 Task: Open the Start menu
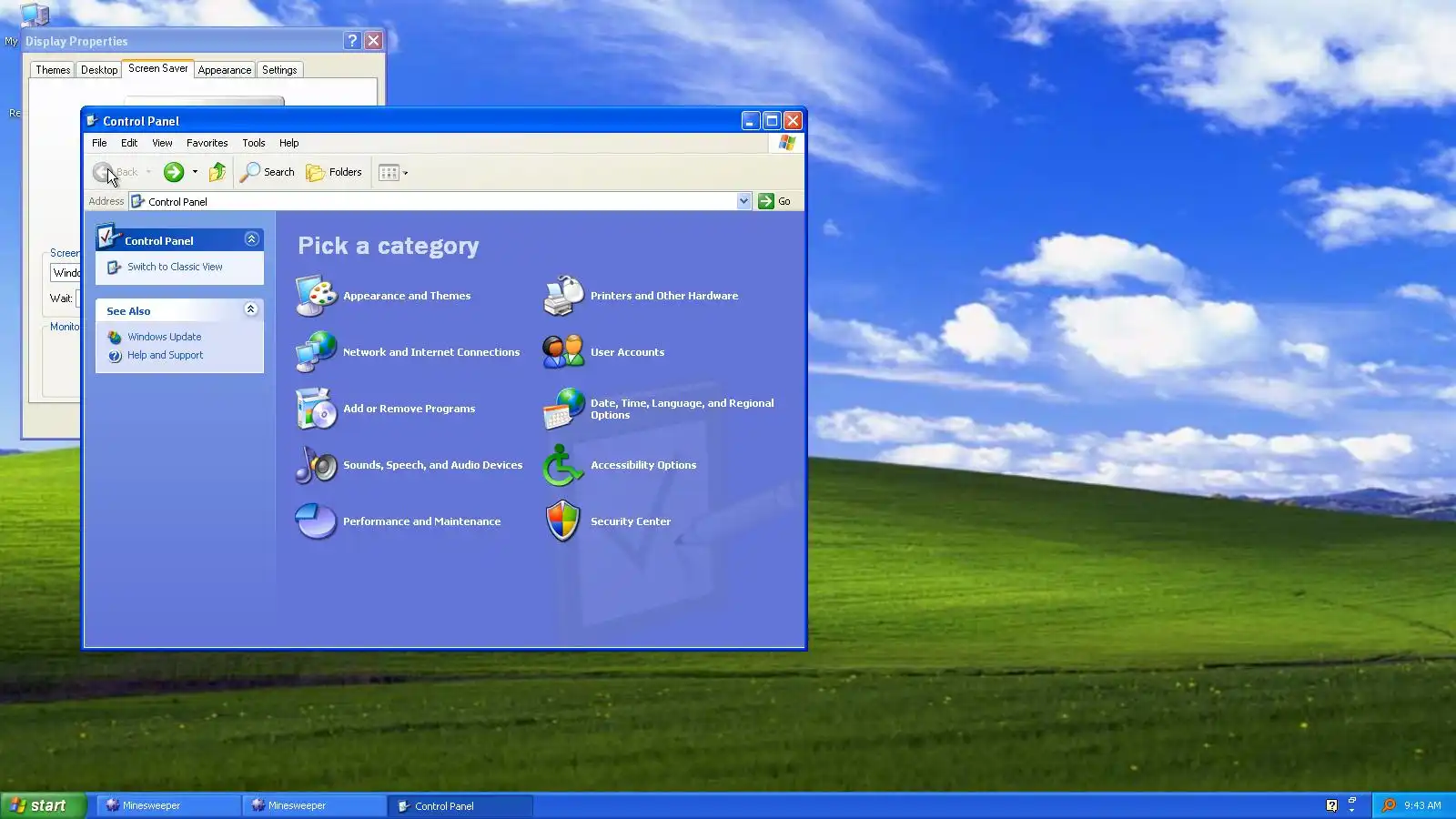44,805
